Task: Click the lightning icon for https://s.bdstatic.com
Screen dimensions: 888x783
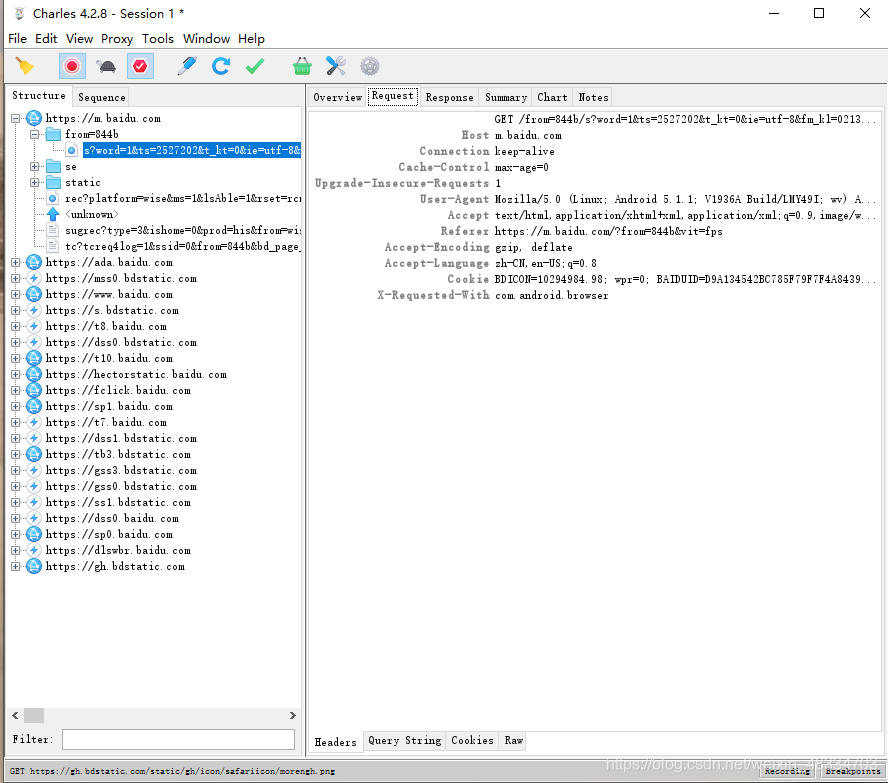Action: pyautogui.click(x=34, y=310)
